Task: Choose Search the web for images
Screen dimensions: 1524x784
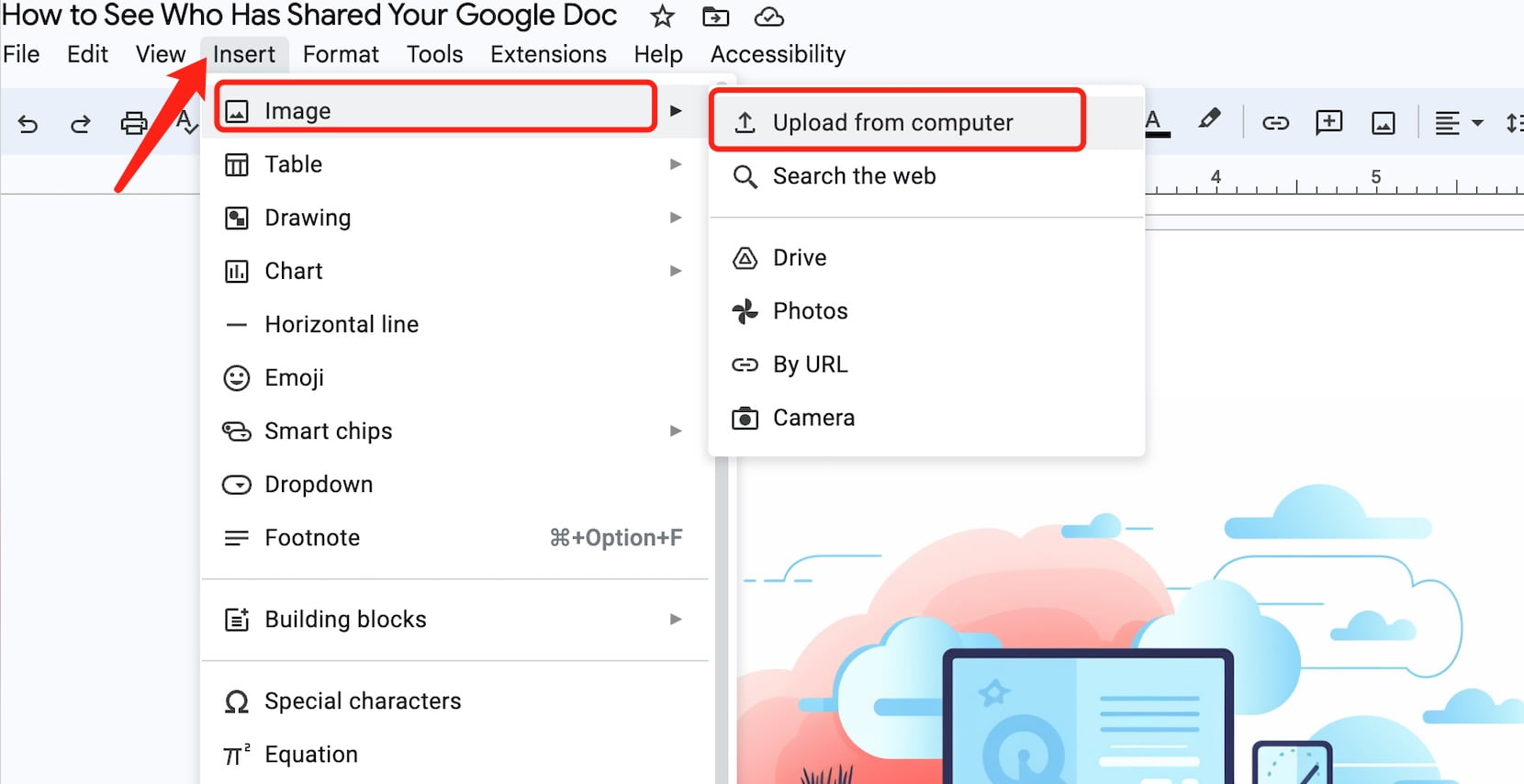Action: pos(927,175)
